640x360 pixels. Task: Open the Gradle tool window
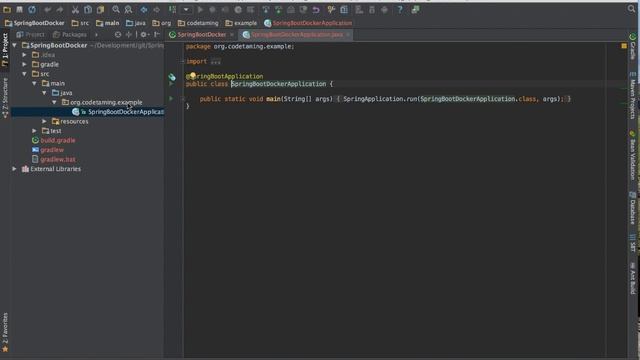tap(632, 46)
